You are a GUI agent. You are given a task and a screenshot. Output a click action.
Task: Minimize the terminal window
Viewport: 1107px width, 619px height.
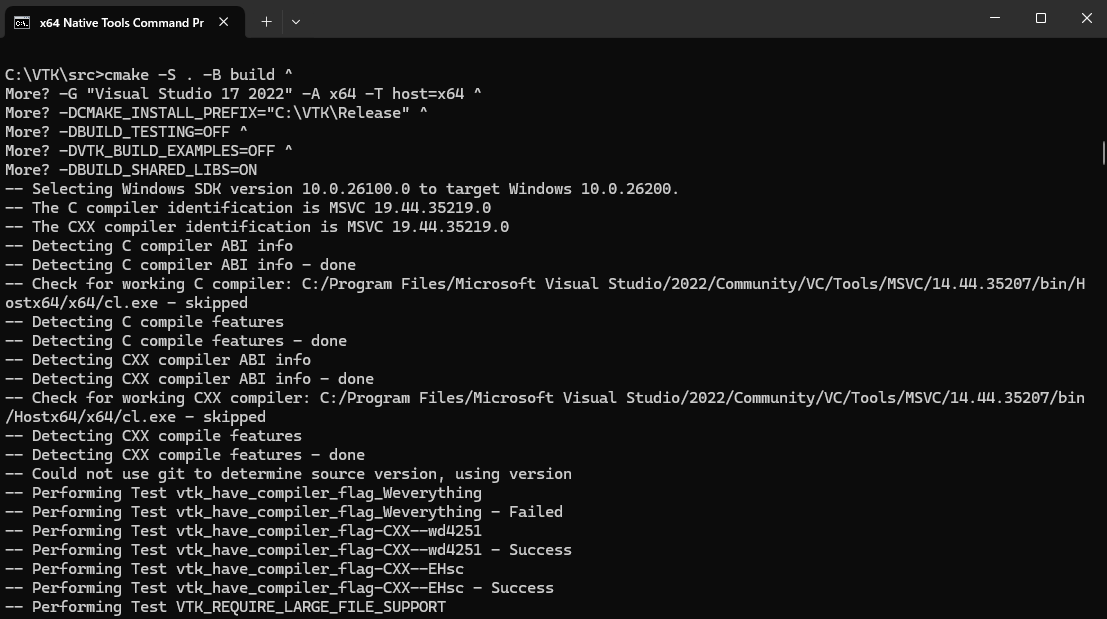point(995,18)
